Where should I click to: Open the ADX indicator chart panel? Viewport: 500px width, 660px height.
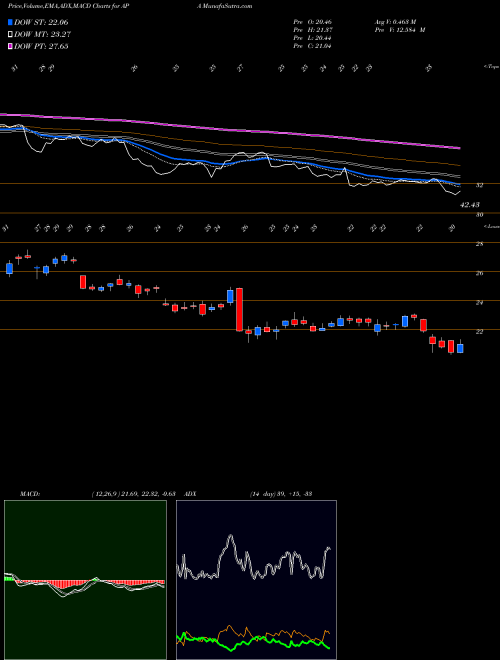pyautogui.click(x=256, y=580)
